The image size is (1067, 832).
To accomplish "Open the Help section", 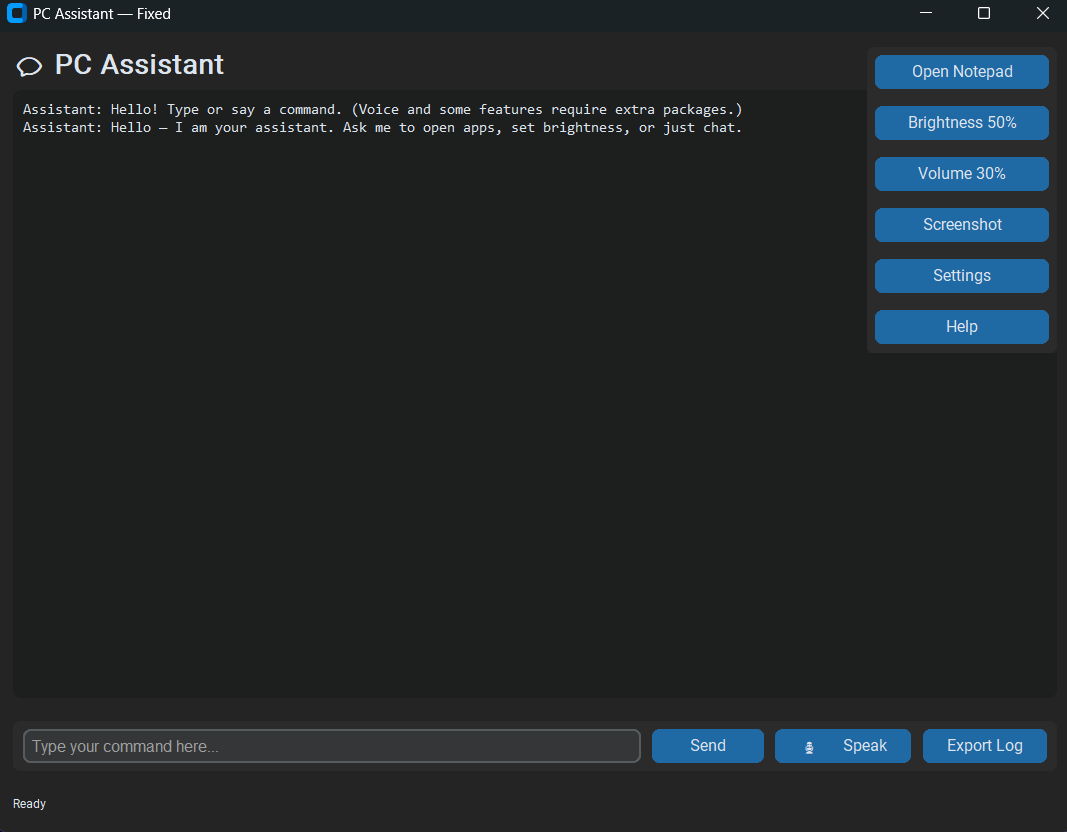I will 961,326.
